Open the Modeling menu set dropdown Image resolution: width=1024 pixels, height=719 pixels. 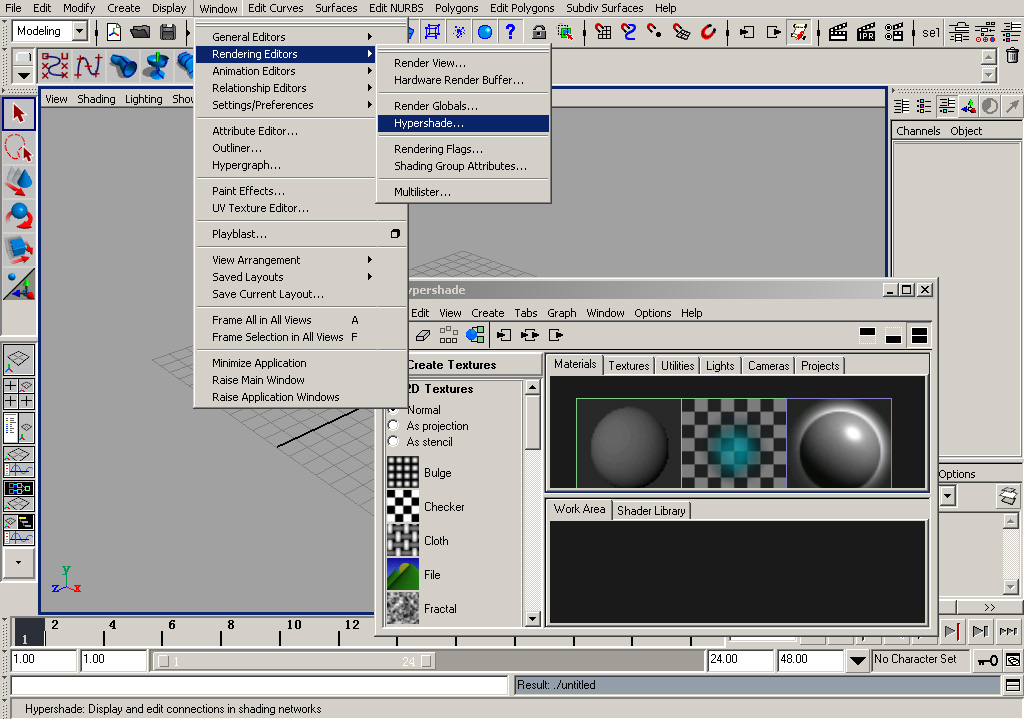[x=80, y=31]
